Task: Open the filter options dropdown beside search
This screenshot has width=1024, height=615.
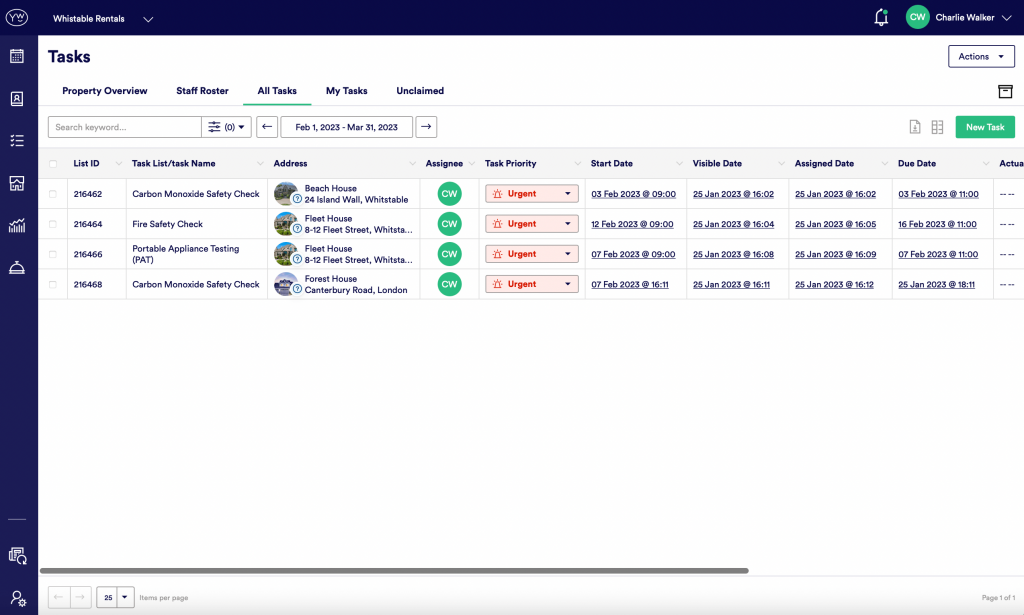Action: pyautogui.click(x=227, y=127)
